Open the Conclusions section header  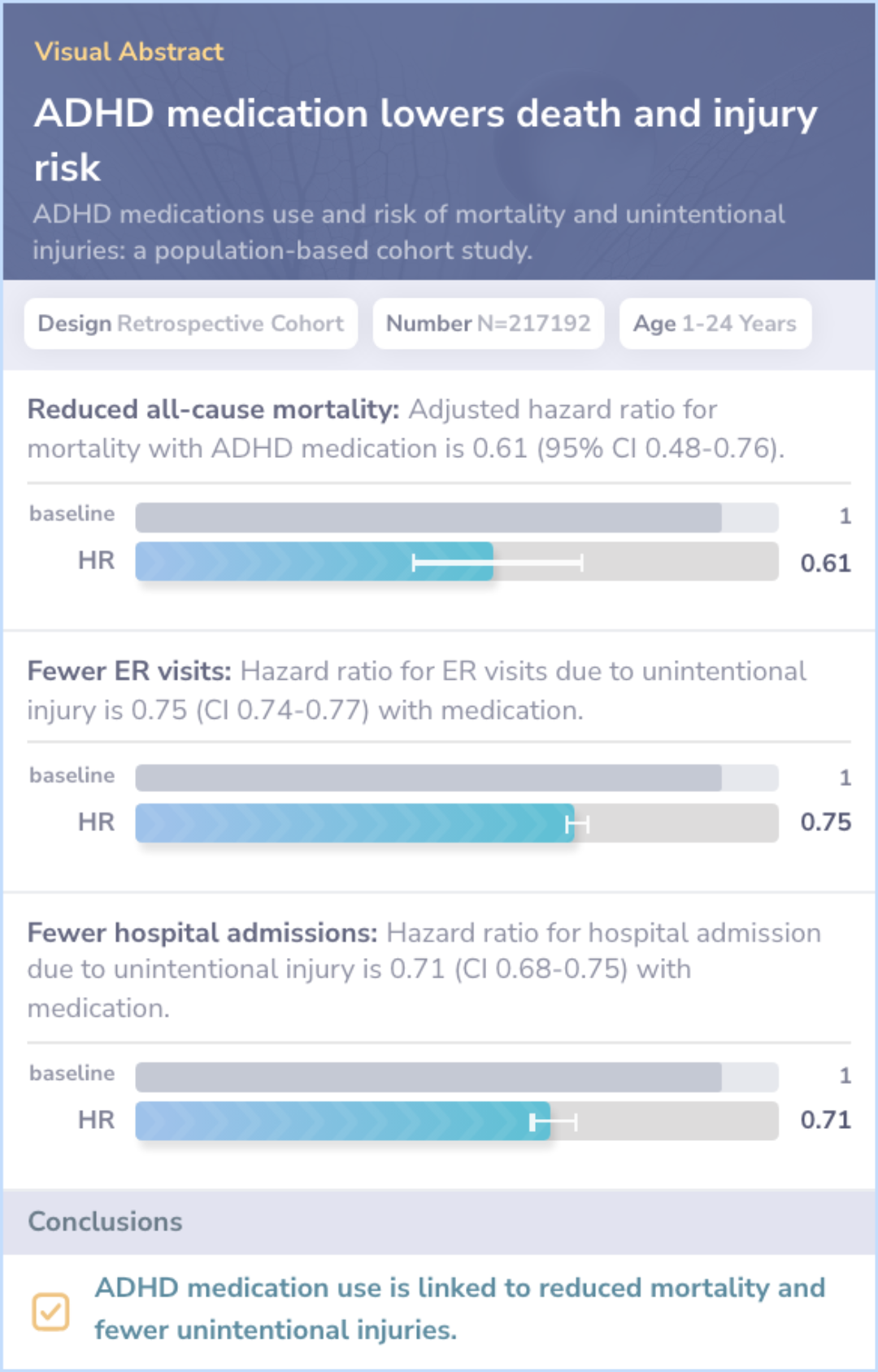tap(106, 1222)
